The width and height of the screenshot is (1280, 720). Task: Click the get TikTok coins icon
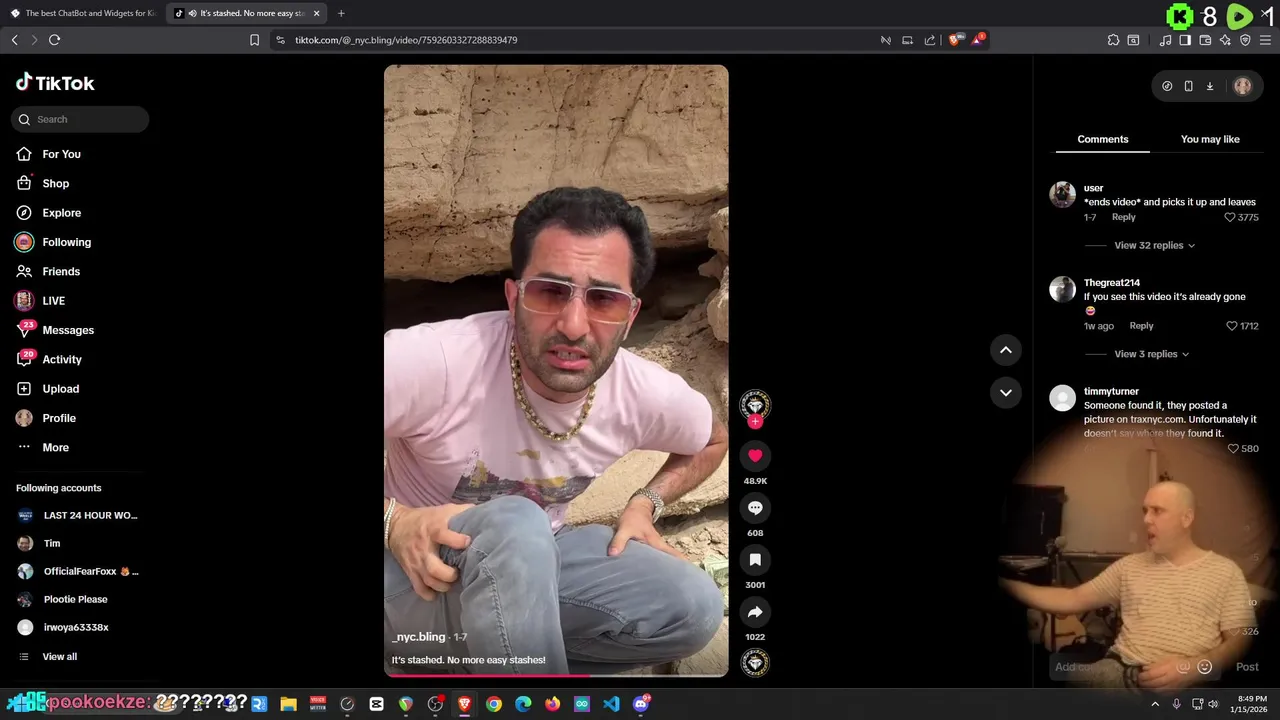pyautogui.click(x=1167, y=86)
